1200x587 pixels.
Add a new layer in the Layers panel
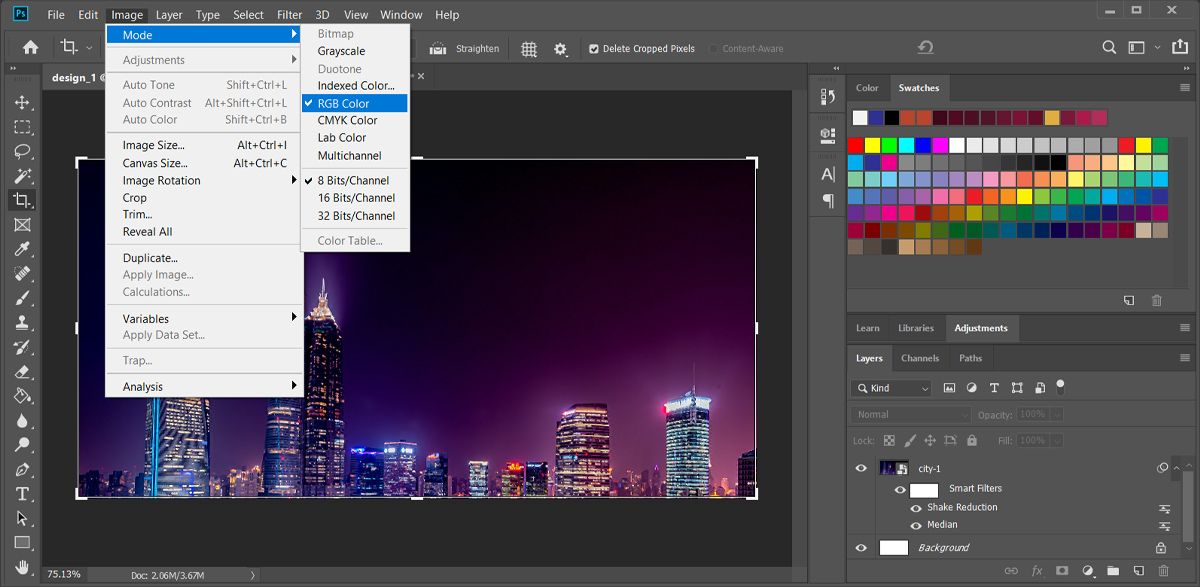[x=1137, y=571]
